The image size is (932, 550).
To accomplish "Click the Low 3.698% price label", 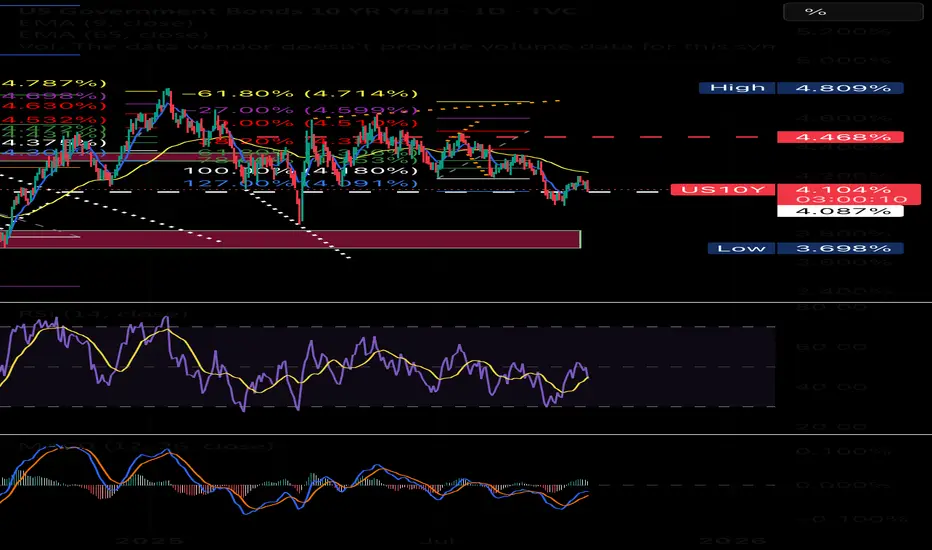I will click(805, 248).
